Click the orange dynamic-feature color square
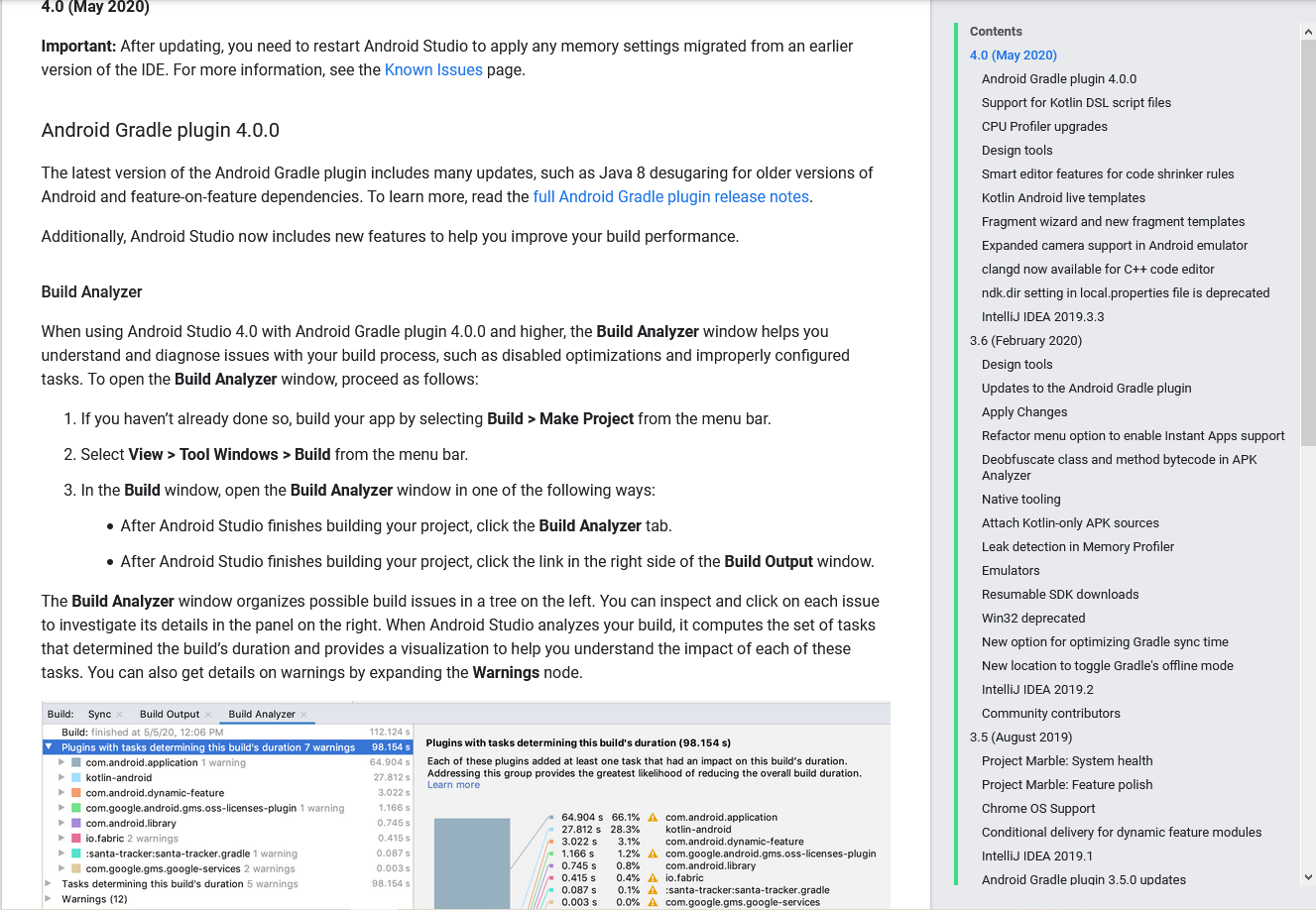The image size is (1316, 910). tap(76, 793)
